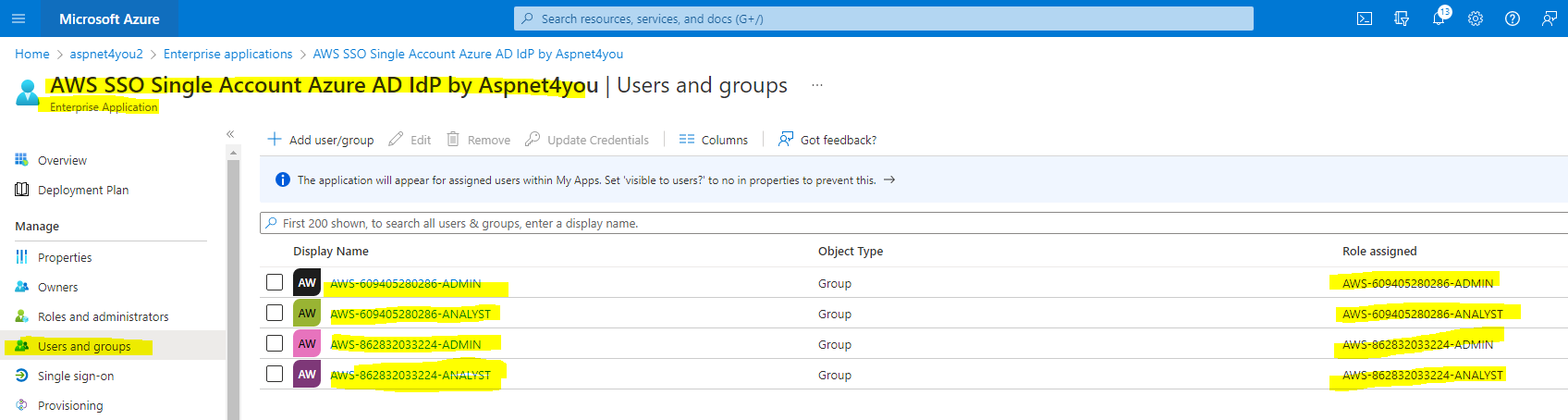The height and width of the screenshot is (420, 1568).
Task: Open Cloud Shell from the top bar
Action: point(1365,19)
